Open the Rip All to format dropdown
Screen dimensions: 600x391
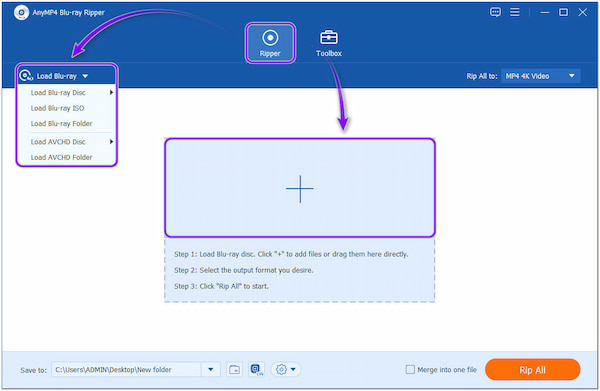click(540, 76)
